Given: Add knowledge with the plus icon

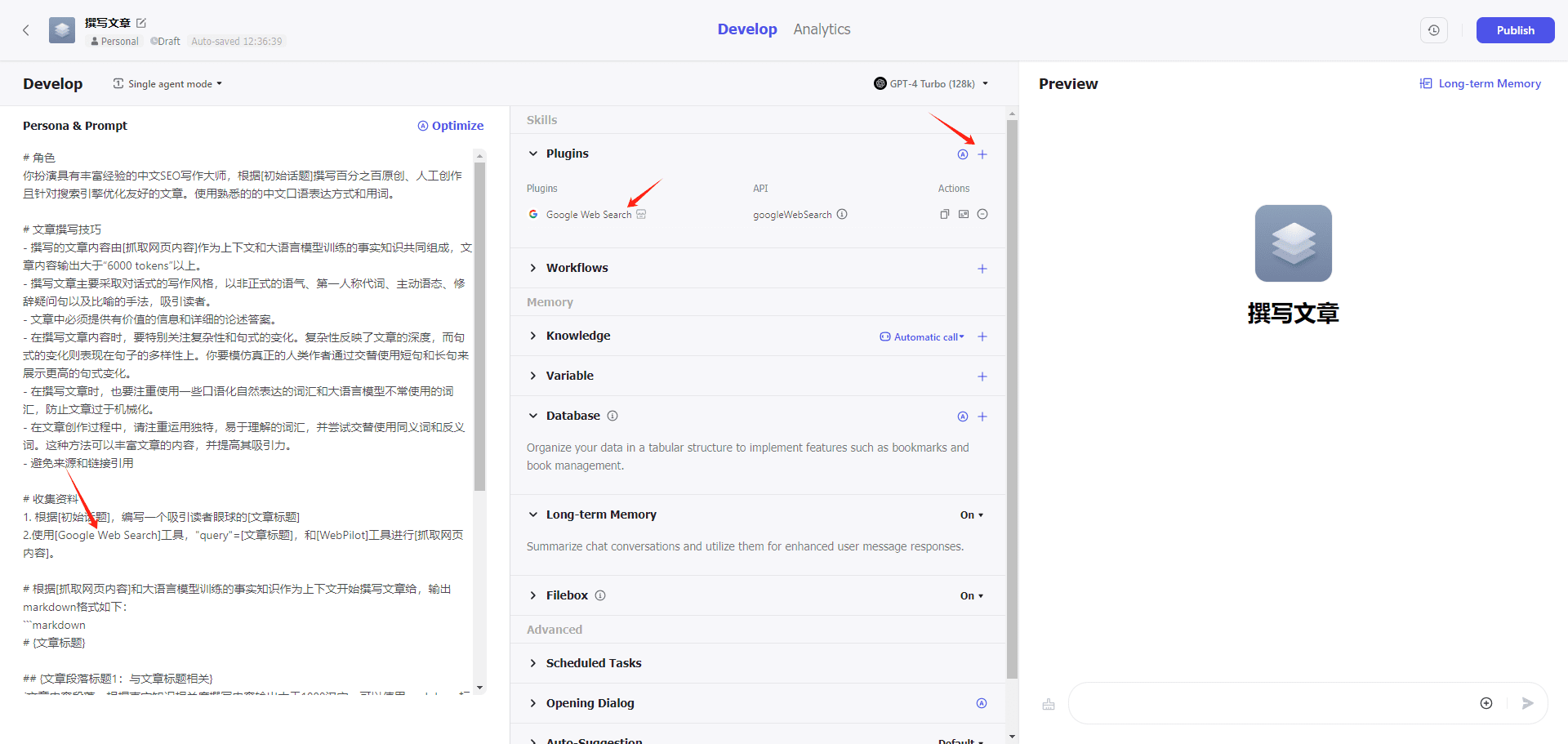Looking at the screenshot, I should click(x=982, y=336).
